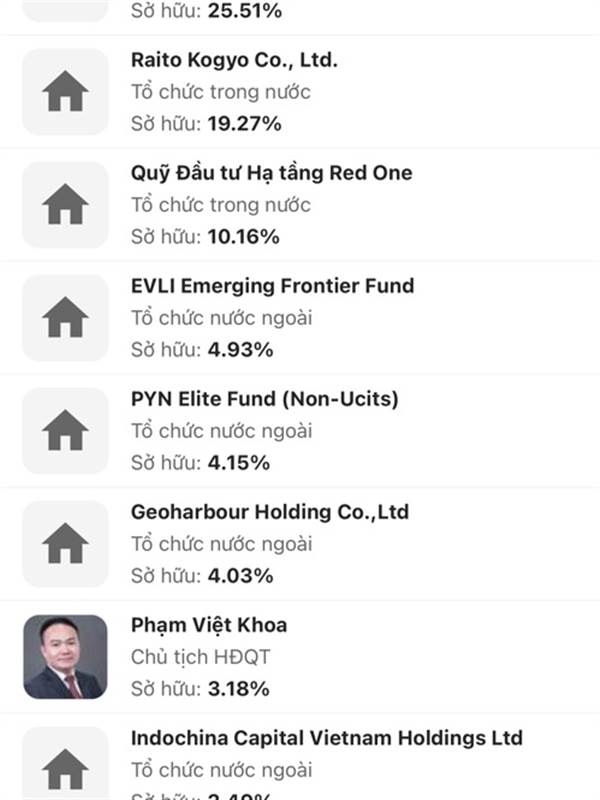This screenshot has width=600, height=800.
Task: Open Phạm Việt Khoa's profile photo
Action: coord(65,657)
